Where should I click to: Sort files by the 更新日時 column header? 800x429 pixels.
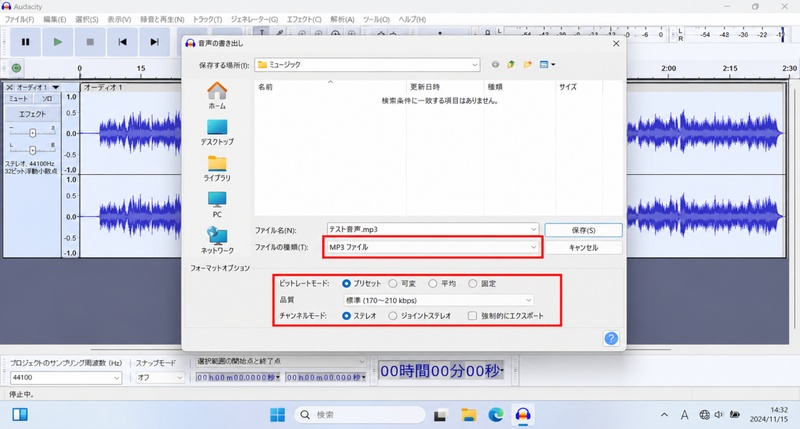[445, 87]
